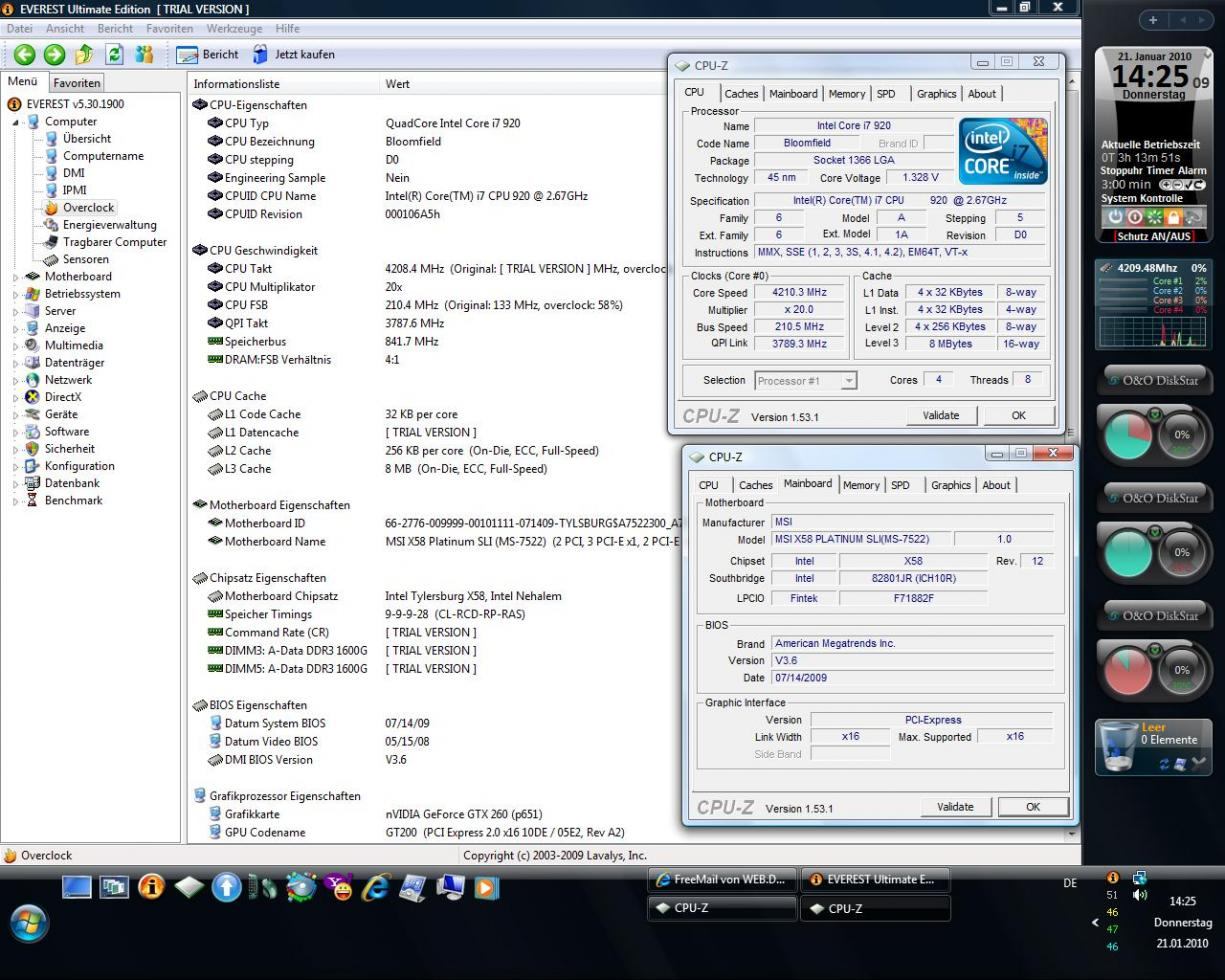
Task: Click the orange lock icon in System Kontrolle gadget
Action: click(1173, 216)
